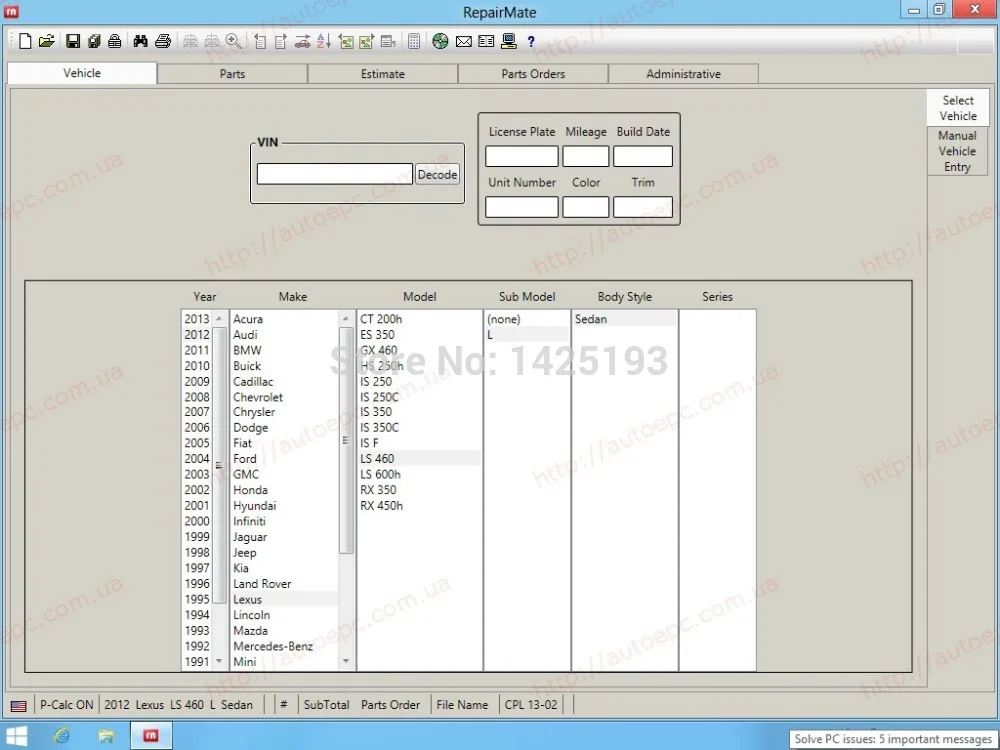Click the Year list scroll-down arrow
The width and height of the screenshot is (1000, 750).
click(x=219, y=661)
